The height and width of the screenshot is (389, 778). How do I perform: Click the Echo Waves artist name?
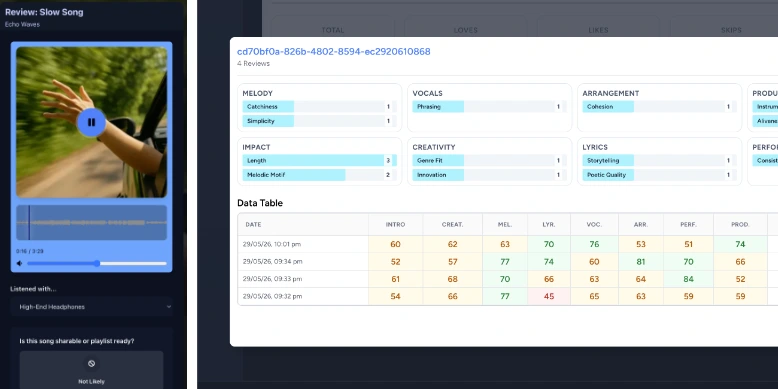coord(22,24)
